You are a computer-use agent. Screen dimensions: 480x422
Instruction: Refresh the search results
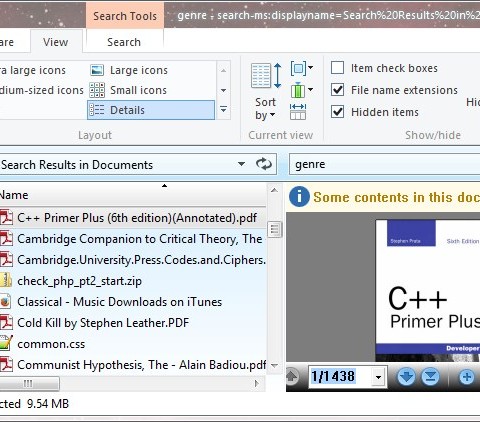coord(264,164)
